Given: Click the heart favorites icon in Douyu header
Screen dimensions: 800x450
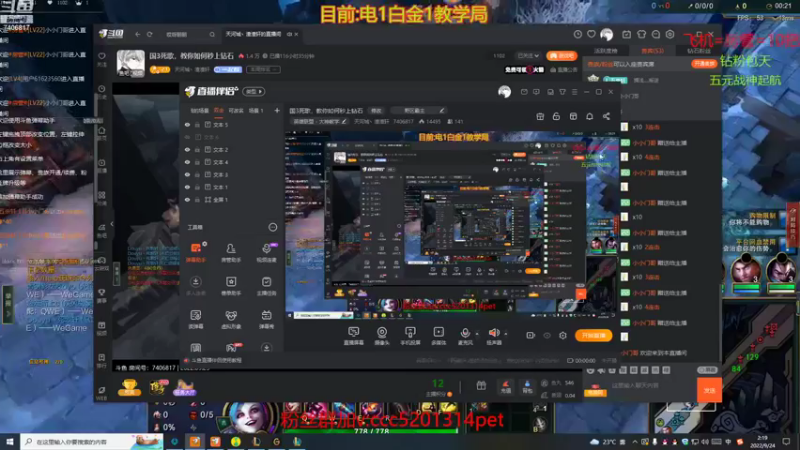Looking at the screenshot, I should tap(591, 34).
